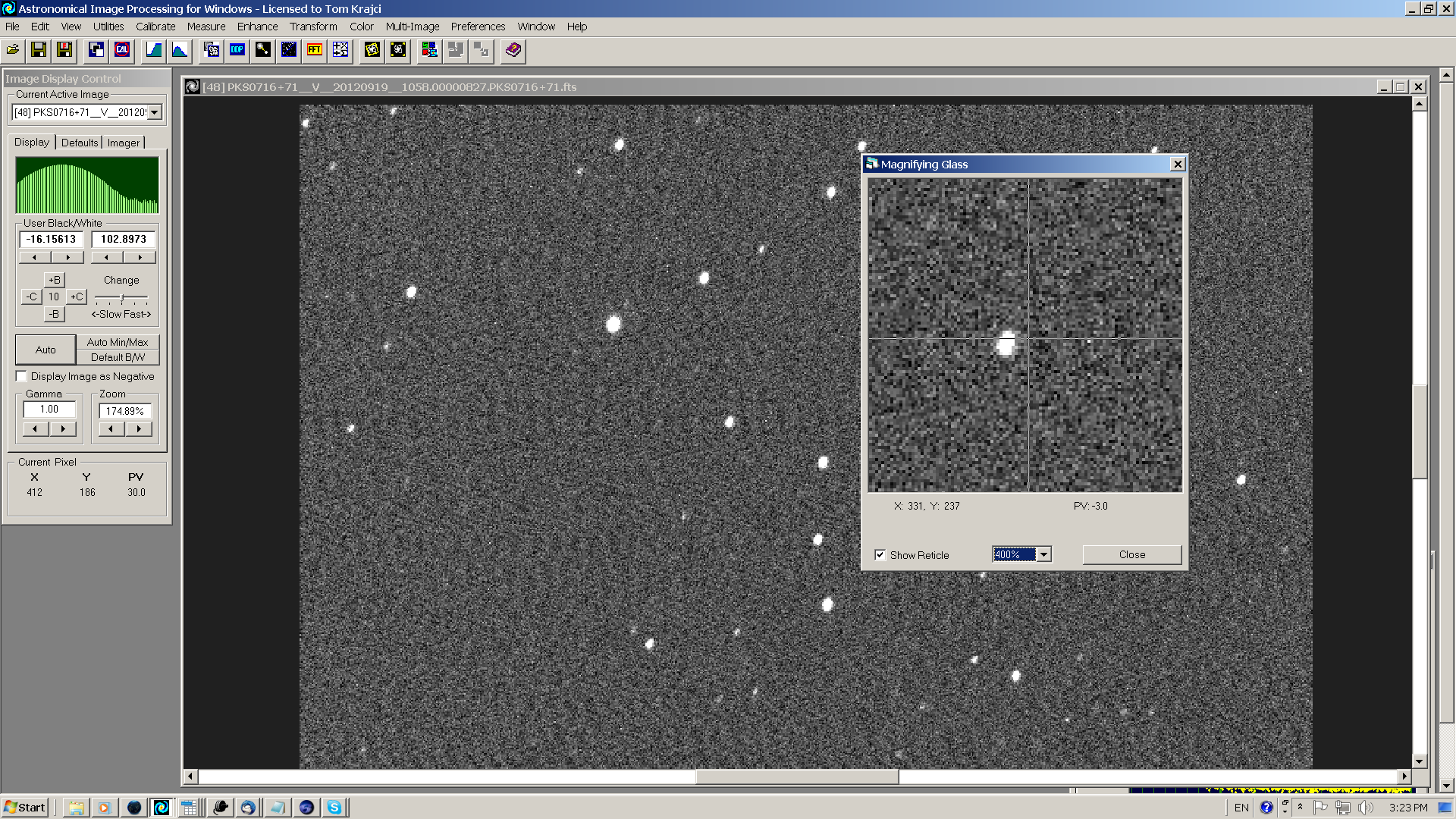Open the Multi-Image menu
The height and width of the screenshot is (819, 1456).
click(x=412, y=27)
